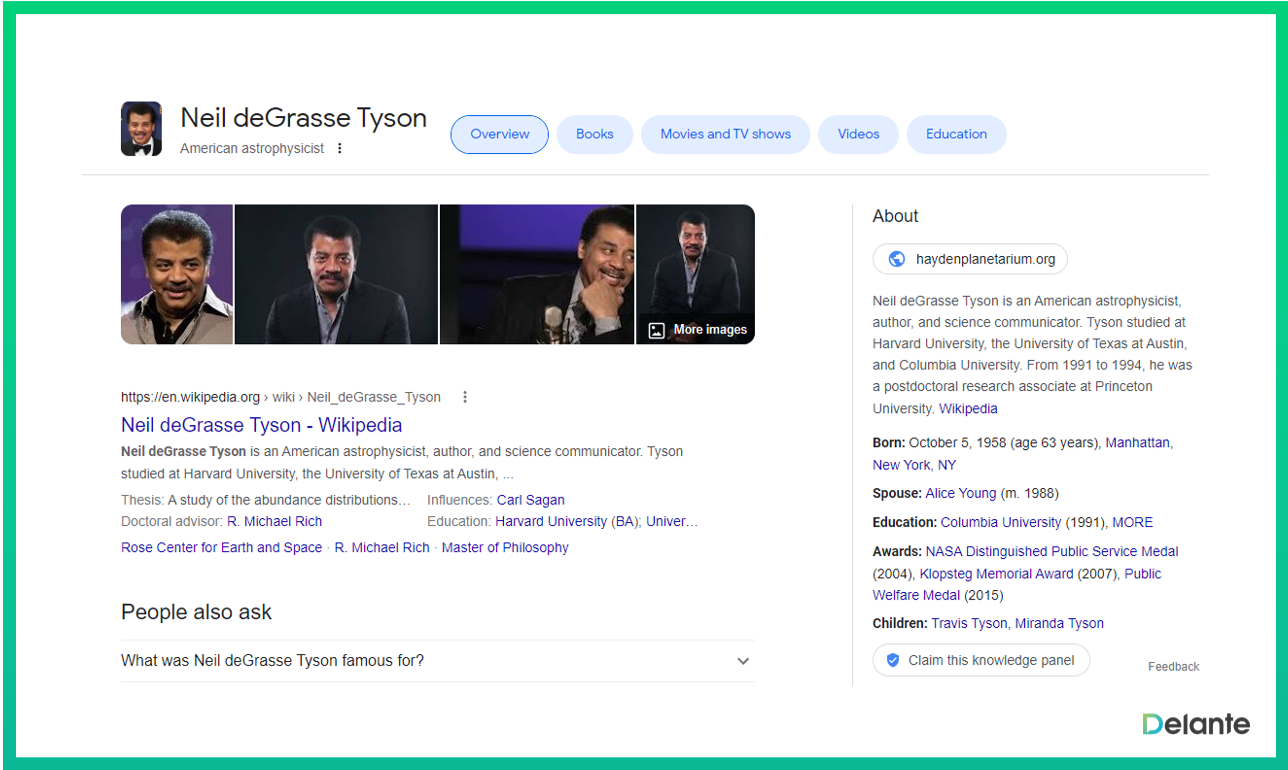Click the shield icon on Claim this knowledge panel
Image resolution: width=1288 pixels, height=770 pixels.
(893, 660)
